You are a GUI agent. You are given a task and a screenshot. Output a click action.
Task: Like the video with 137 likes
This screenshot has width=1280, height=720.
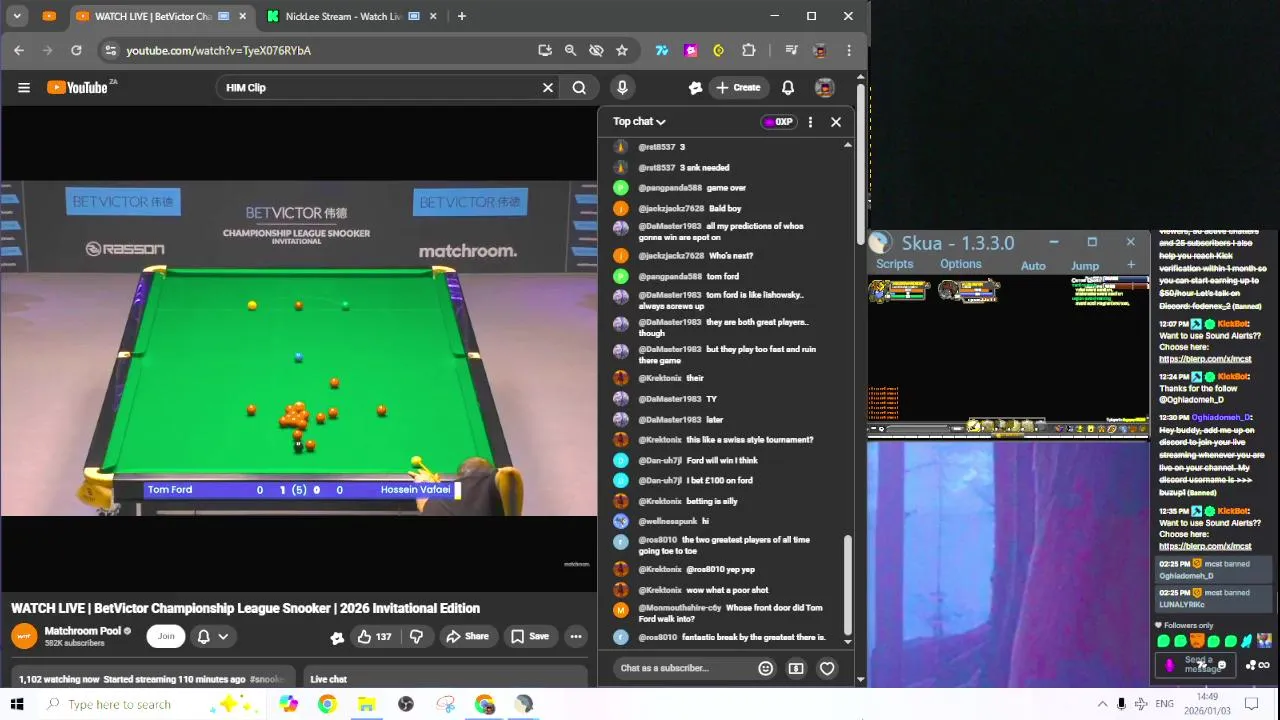tap(376, 636)
